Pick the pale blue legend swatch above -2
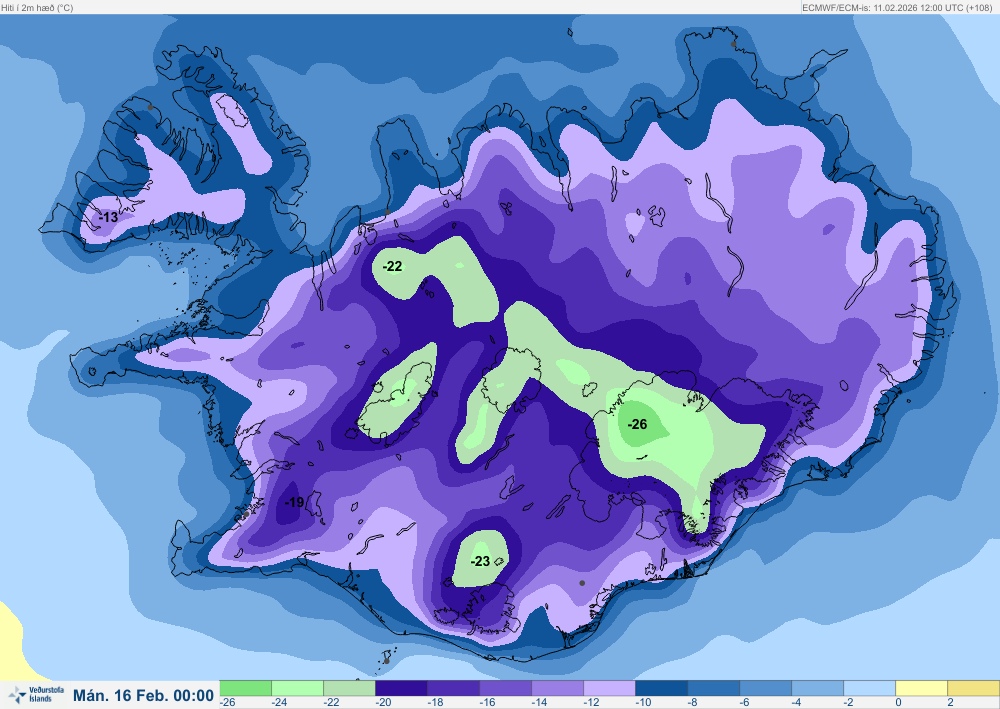 click(x=869, y=688)
